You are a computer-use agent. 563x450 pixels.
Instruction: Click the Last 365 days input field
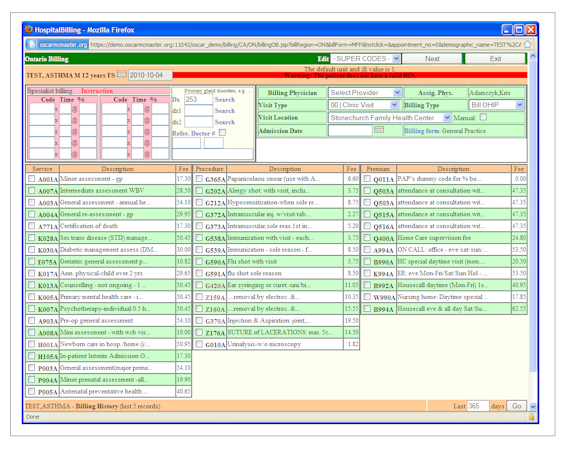(478, 406)
